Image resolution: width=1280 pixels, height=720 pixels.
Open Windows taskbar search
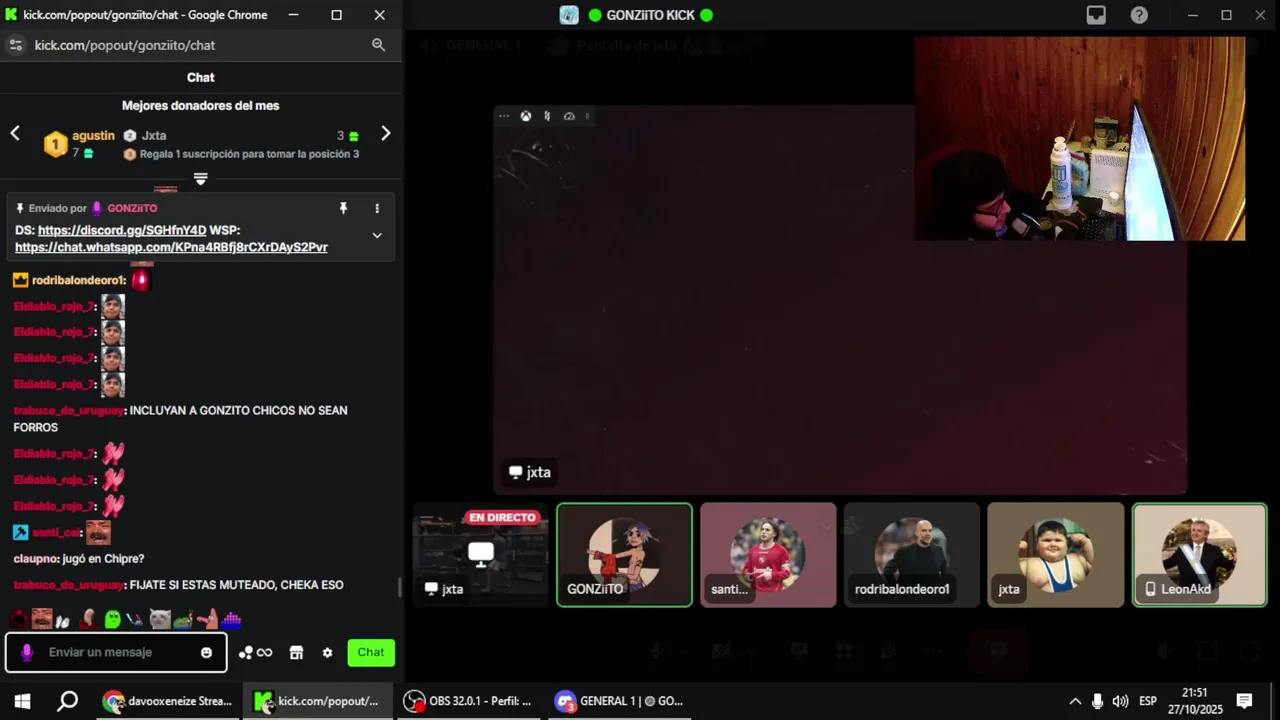67,701
